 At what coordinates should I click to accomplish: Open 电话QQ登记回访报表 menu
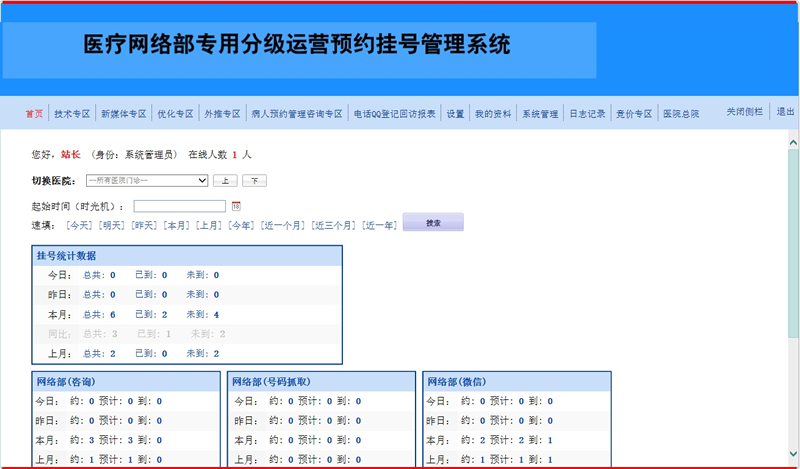[395, 114]
